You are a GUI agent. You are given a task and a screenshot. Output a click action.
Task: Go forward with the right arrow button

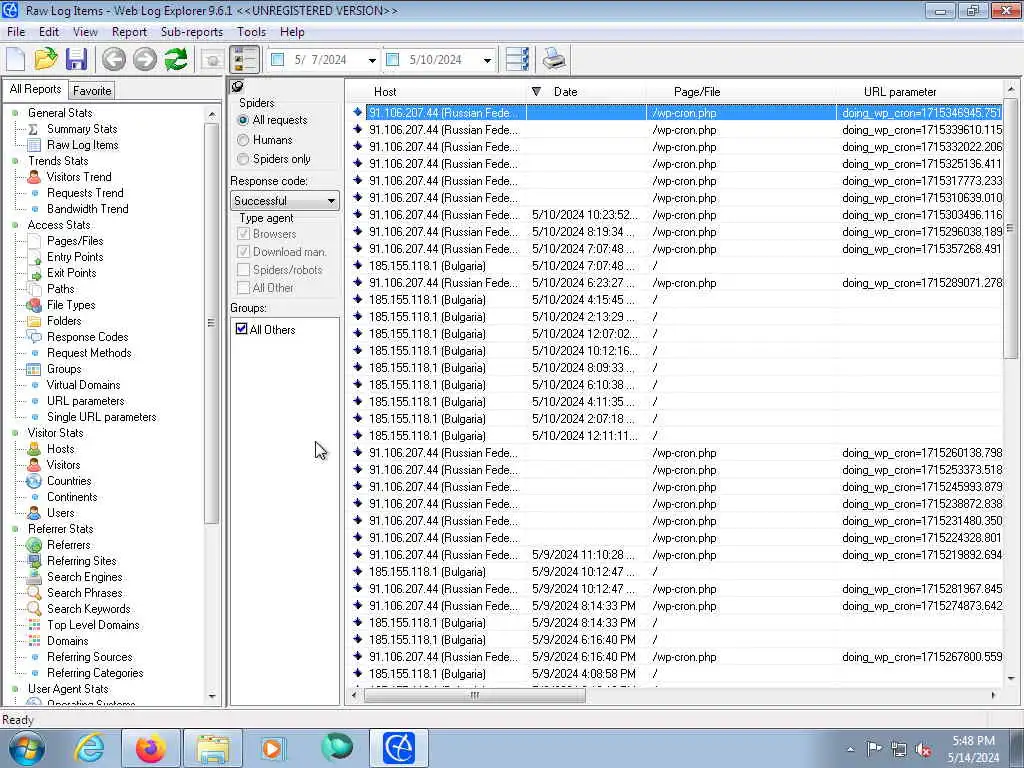tap(145, 59)
